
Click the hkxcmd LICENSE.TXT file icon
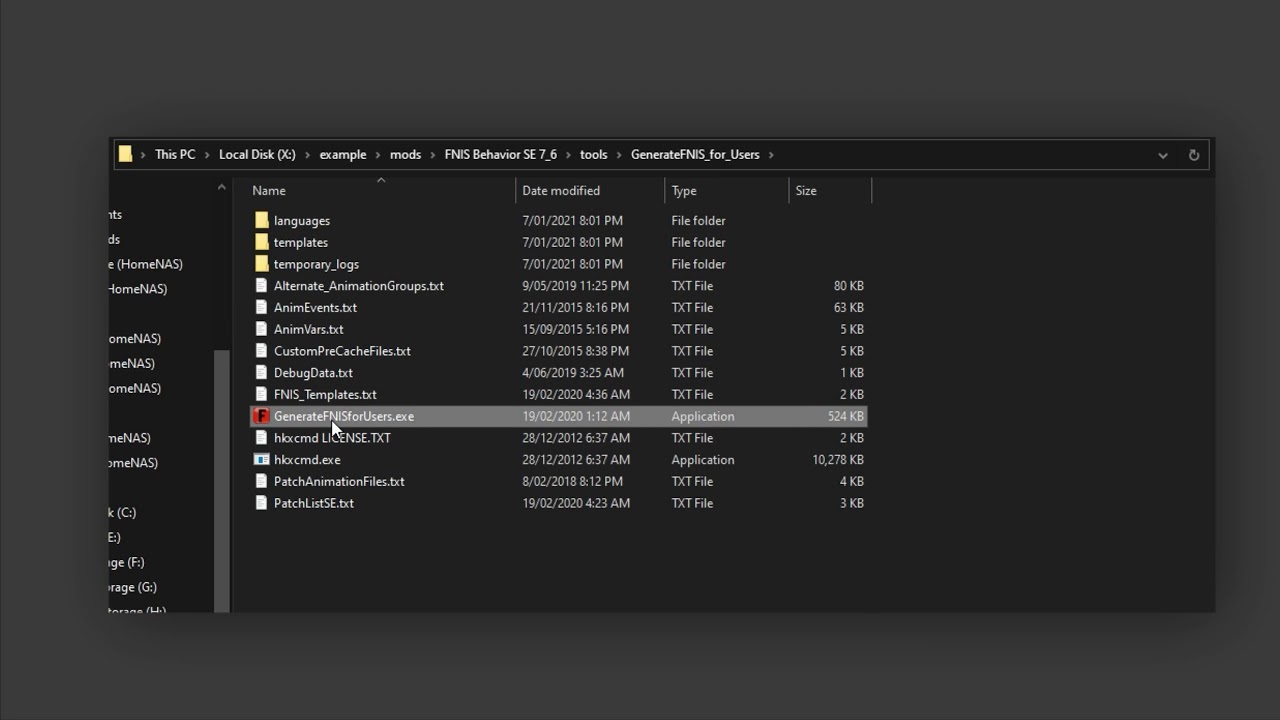(262, 438)
